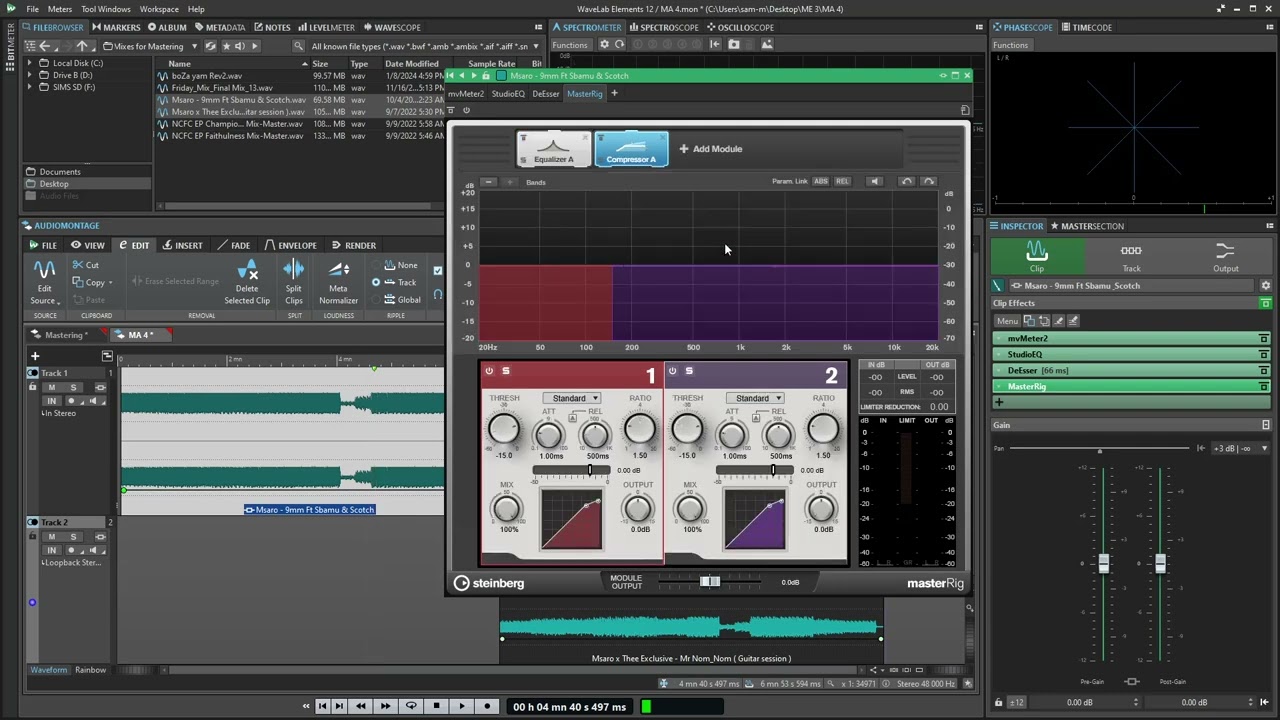This screenshot has width=1280, height=720.
Task: Expand mvMeter2 effect arrow in Inspector
Action: click(x=998, y=339)
